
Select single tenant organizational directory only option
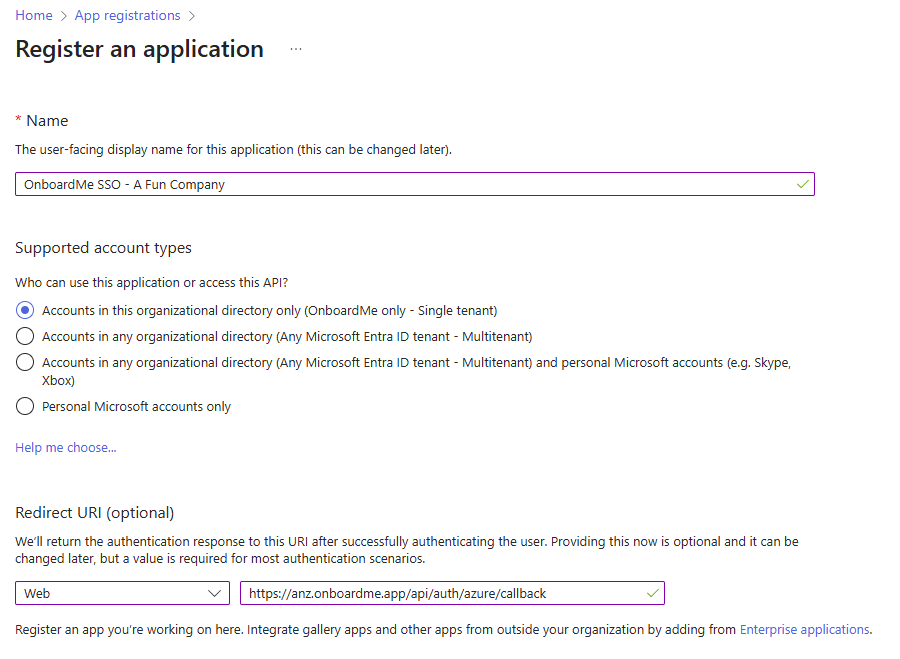coord(25,310)
